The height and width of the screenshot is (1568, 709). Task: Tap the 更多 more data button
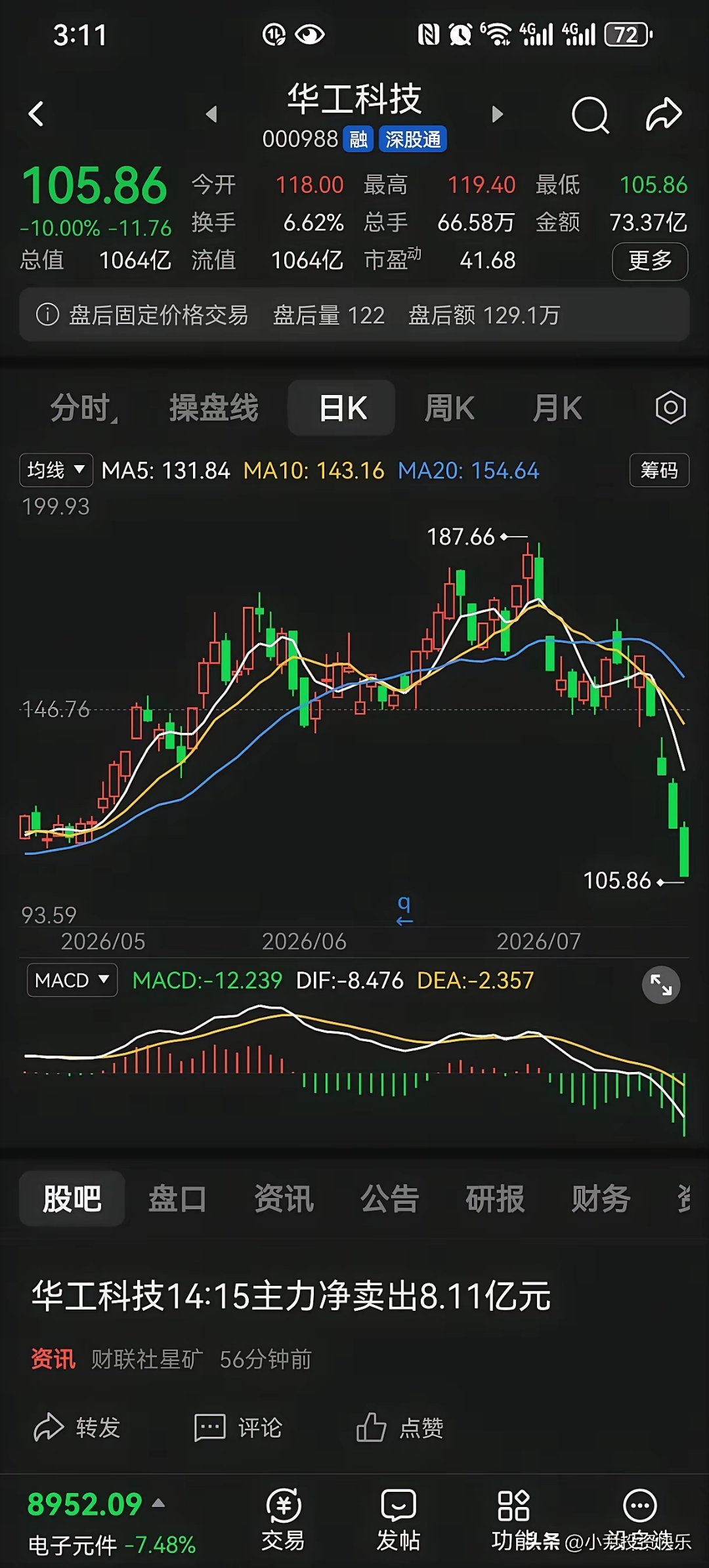click(x=650, y=261)
